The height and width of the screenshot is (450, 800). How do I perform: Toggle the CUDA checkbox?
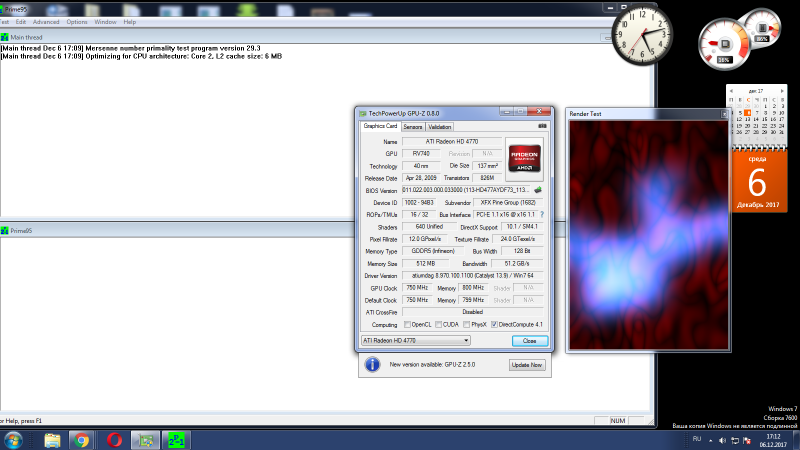[440, 324]
